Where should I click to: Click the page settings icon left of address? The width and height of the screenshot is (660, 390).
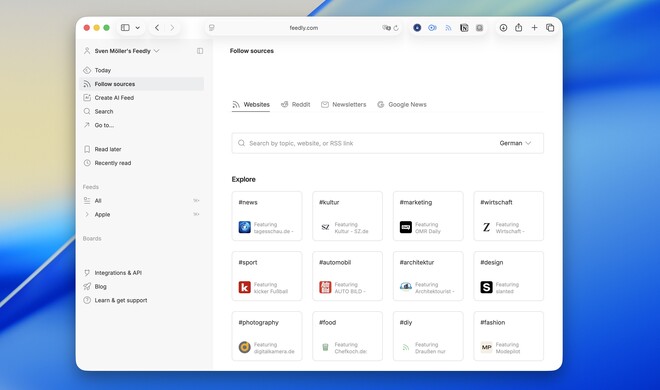pos(212,28)
